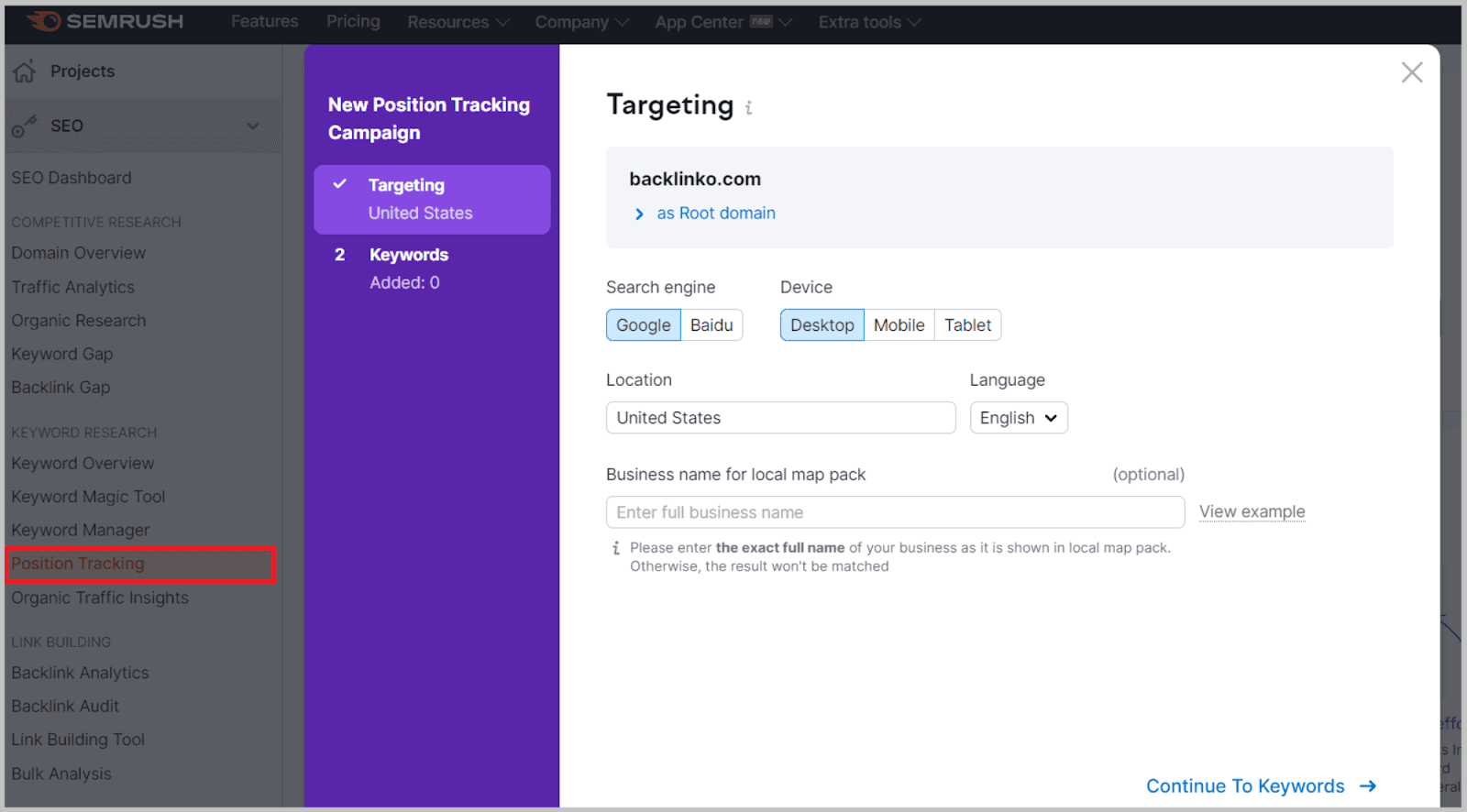Click the View example link
This screenshot has height=812, width=1467.
1252,511
